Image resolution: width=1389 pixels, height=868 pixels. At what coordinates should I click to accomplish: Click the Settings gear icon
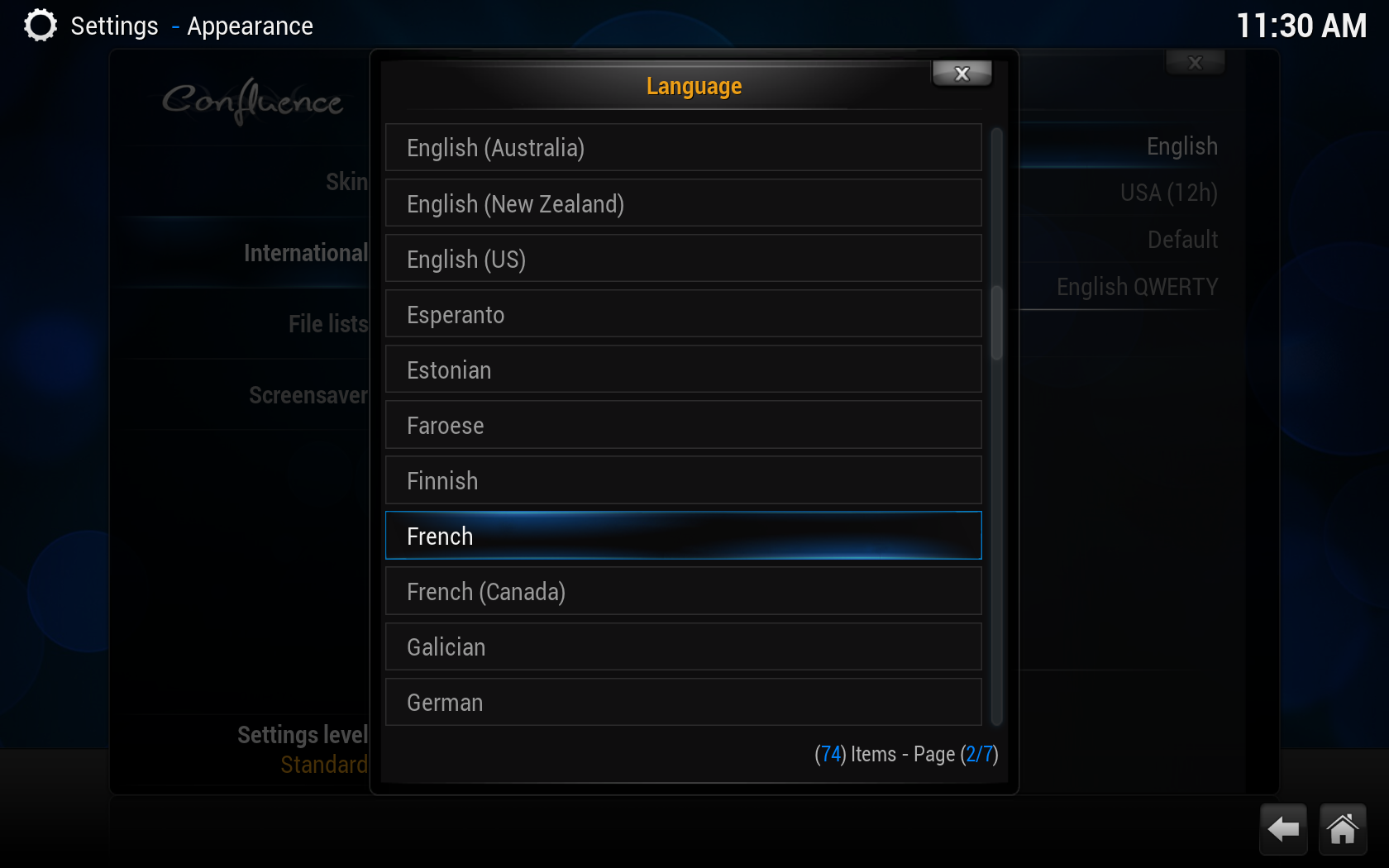point(40,26)
